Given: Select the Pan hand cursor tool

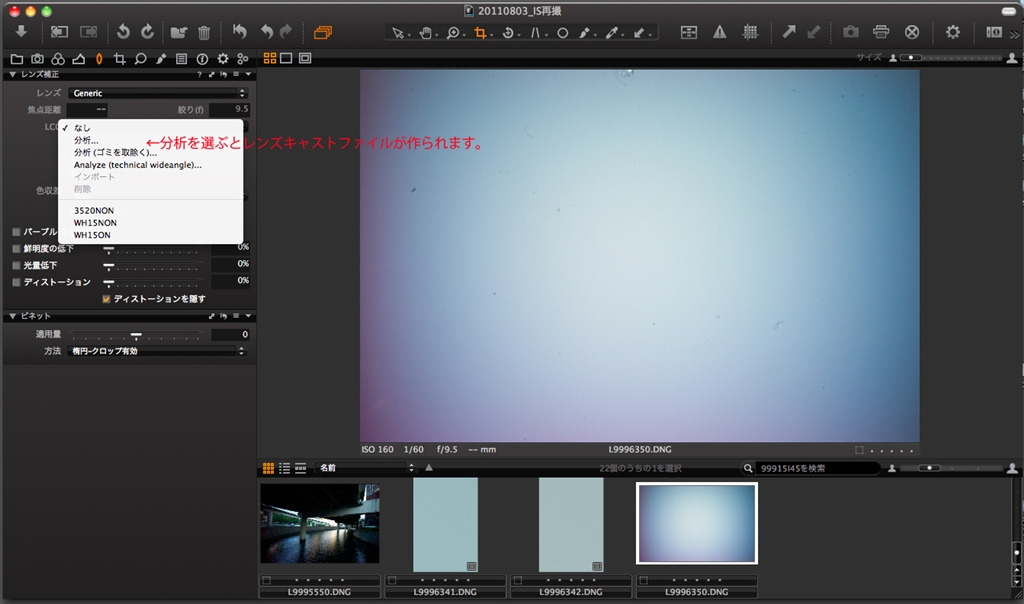Looking at the screenshot, I should tap(426, 32).
